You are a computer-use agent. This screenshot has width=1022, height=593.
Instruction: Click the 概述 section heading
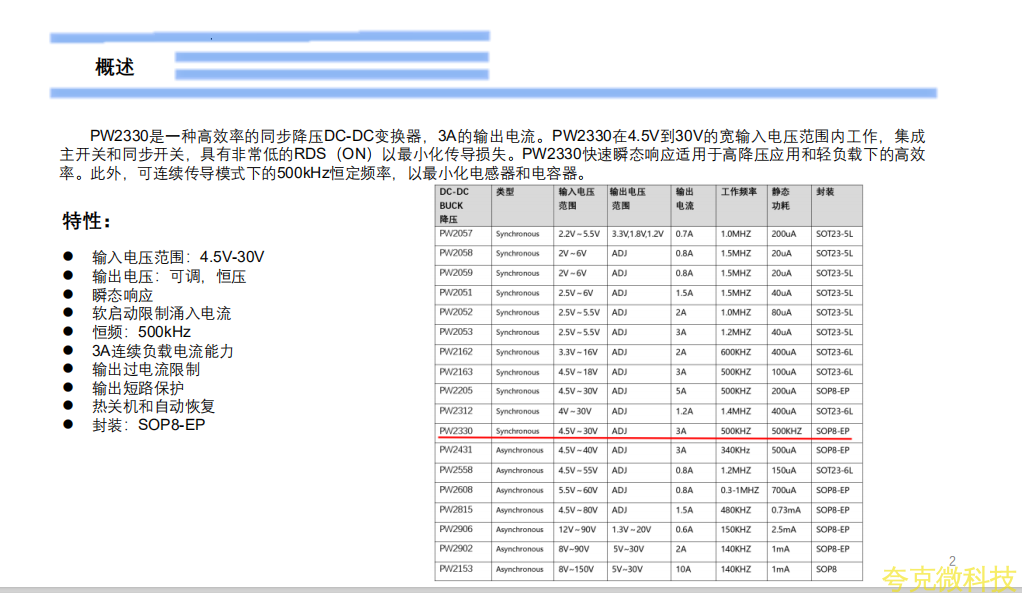pyautogui.click(x=115, y=67)
